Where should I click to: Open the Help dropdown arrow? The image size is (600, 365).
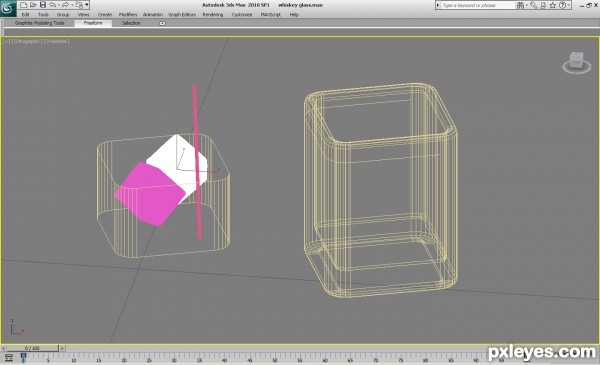[x=569, y=5]
